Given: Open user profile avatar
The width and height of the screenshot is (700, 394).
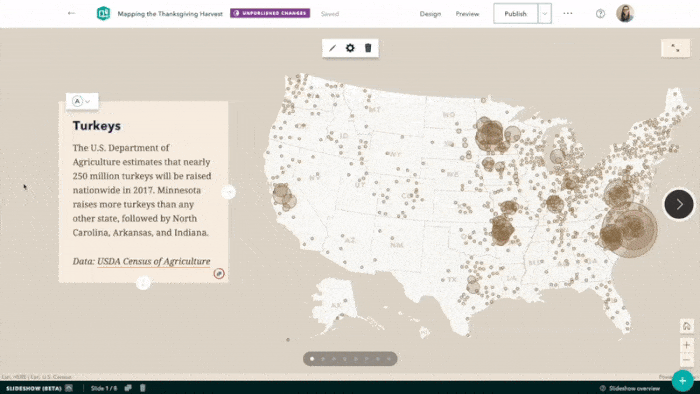Looking at the screenshot, I should [x=625, y=13].
